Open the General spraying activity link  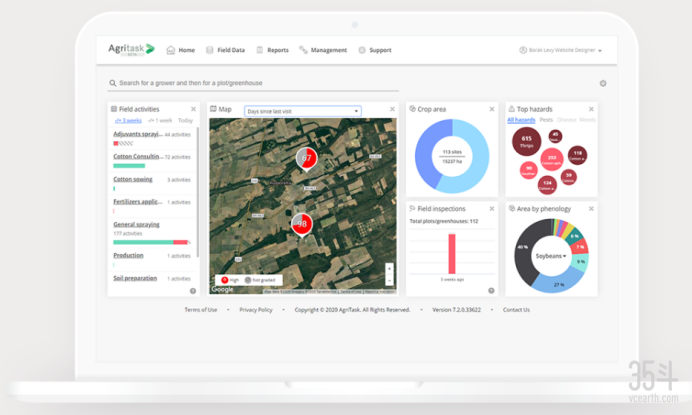(x=136, y=224)
